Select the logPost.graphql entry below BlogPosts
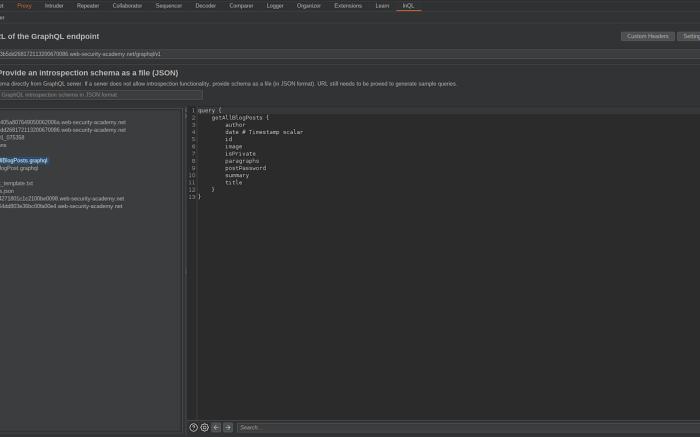Viewport: 700px width, 437px height. pos(19,168)
